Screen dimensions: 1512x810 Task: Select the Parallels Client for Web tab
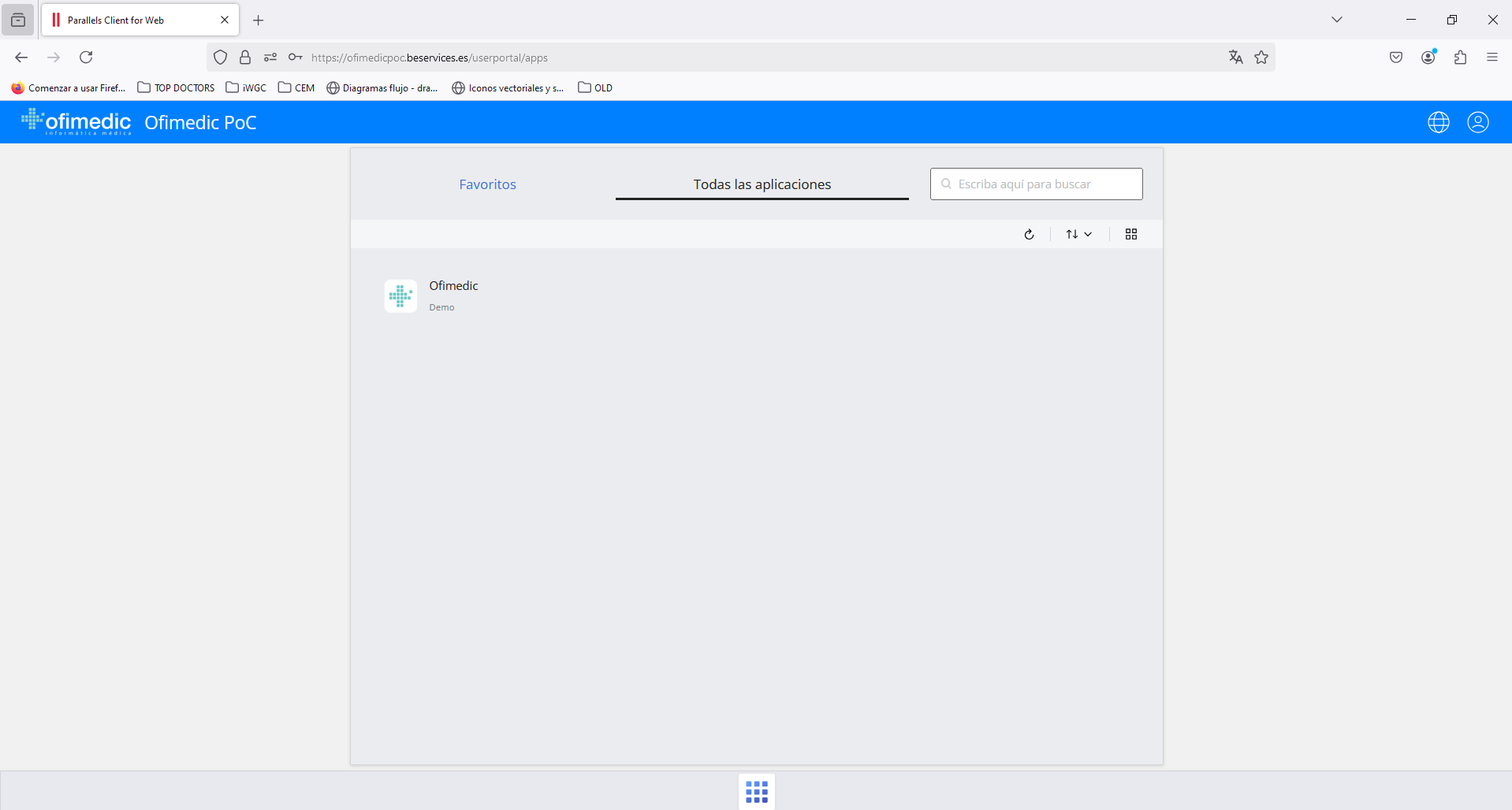pos(140,20)
